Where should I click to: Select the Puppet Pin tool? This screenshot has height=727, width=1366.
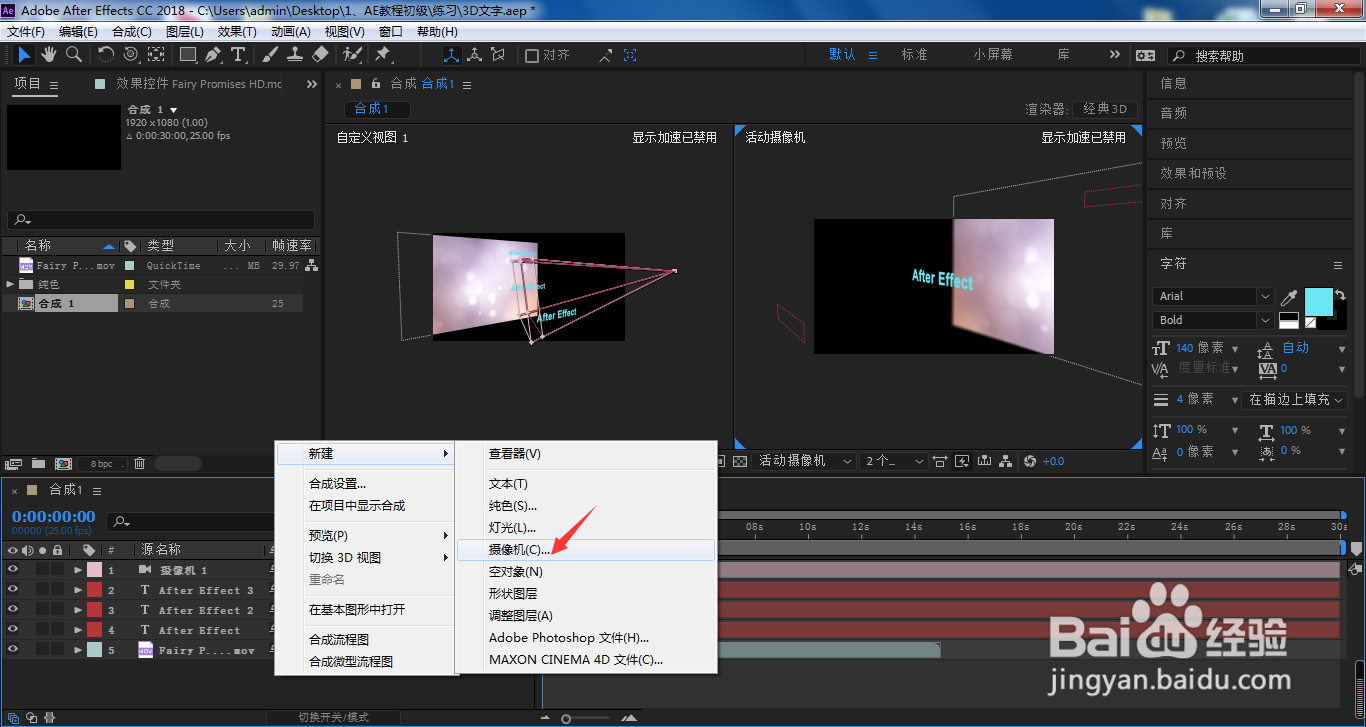(x=383, y=55)
